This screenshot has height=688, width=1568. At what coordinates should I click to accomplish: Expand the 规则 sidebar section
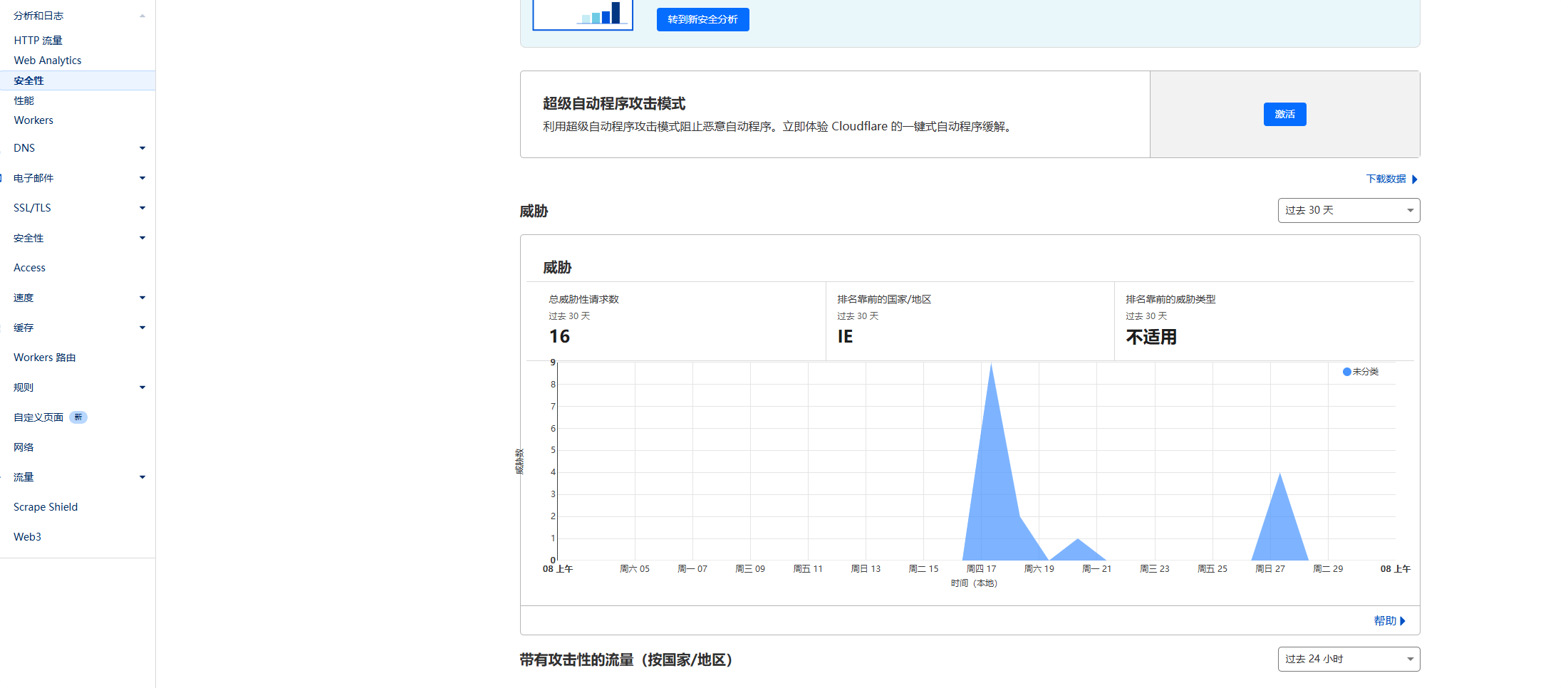pos(142,387)
